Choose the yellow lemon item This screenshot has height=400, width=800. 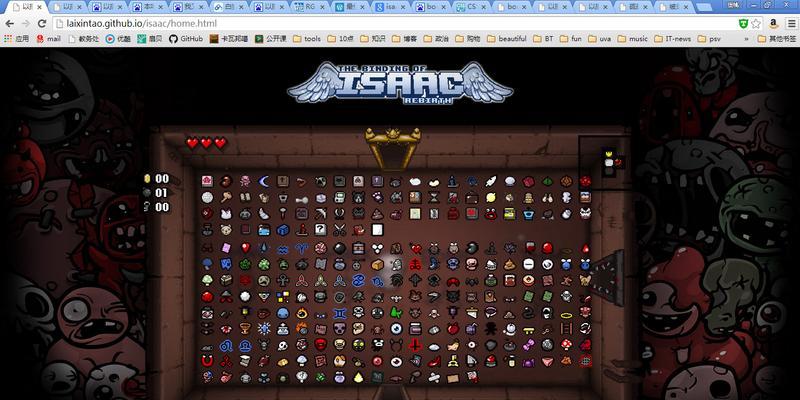490,197
